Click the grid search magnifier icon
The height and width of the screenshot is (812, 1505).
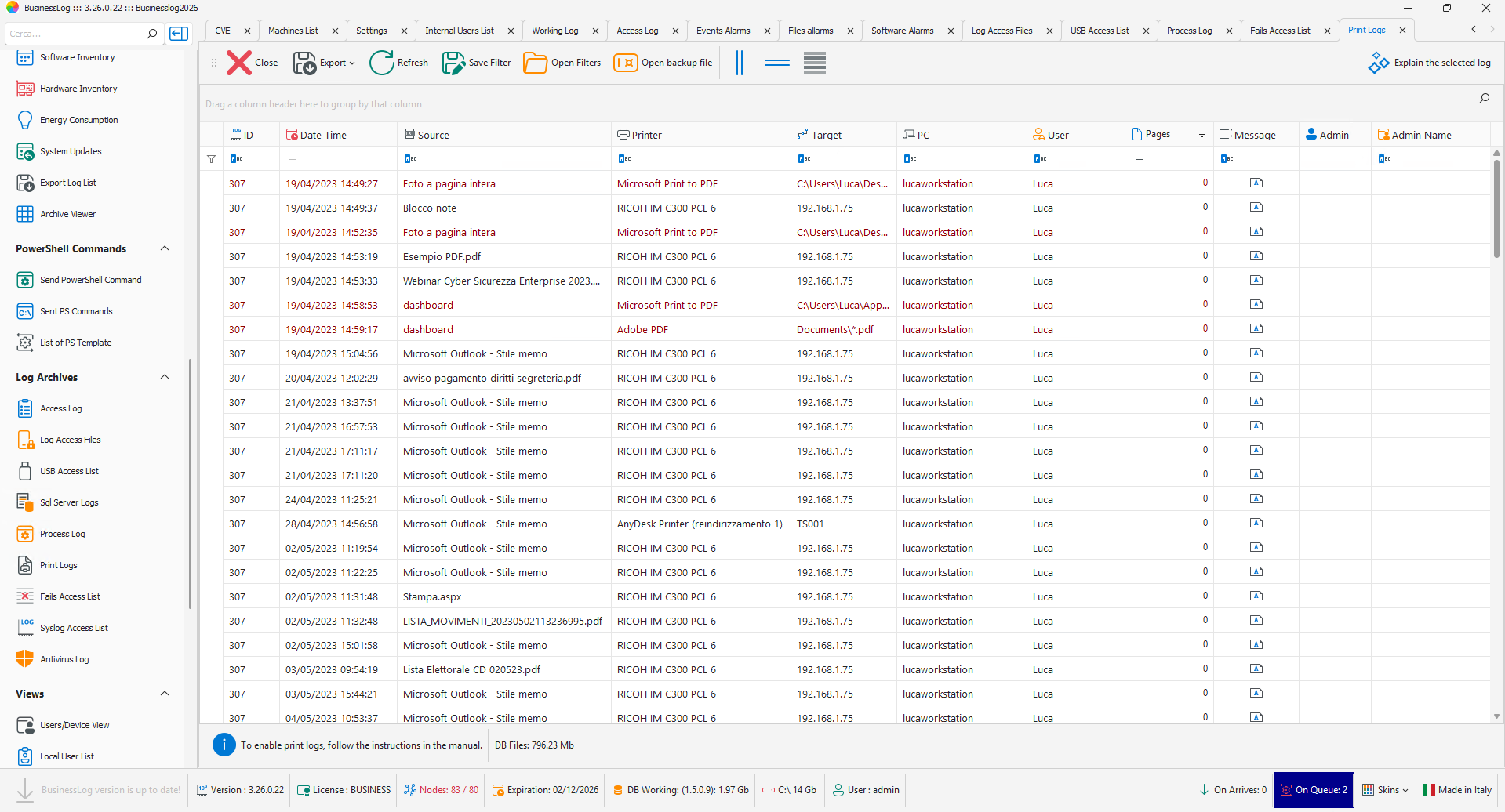tap(1484, 99)
